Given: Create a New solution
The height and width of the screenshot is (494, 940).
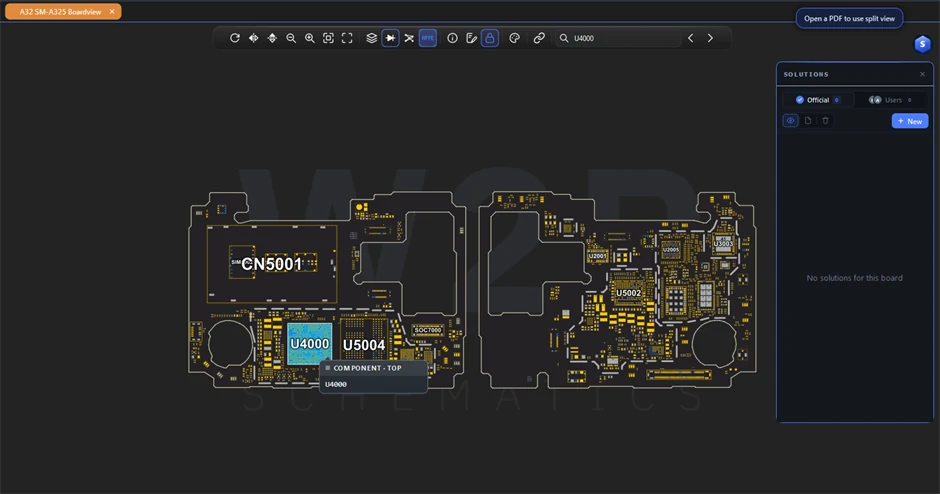Looking at the screenshot, I should [910, 121].
